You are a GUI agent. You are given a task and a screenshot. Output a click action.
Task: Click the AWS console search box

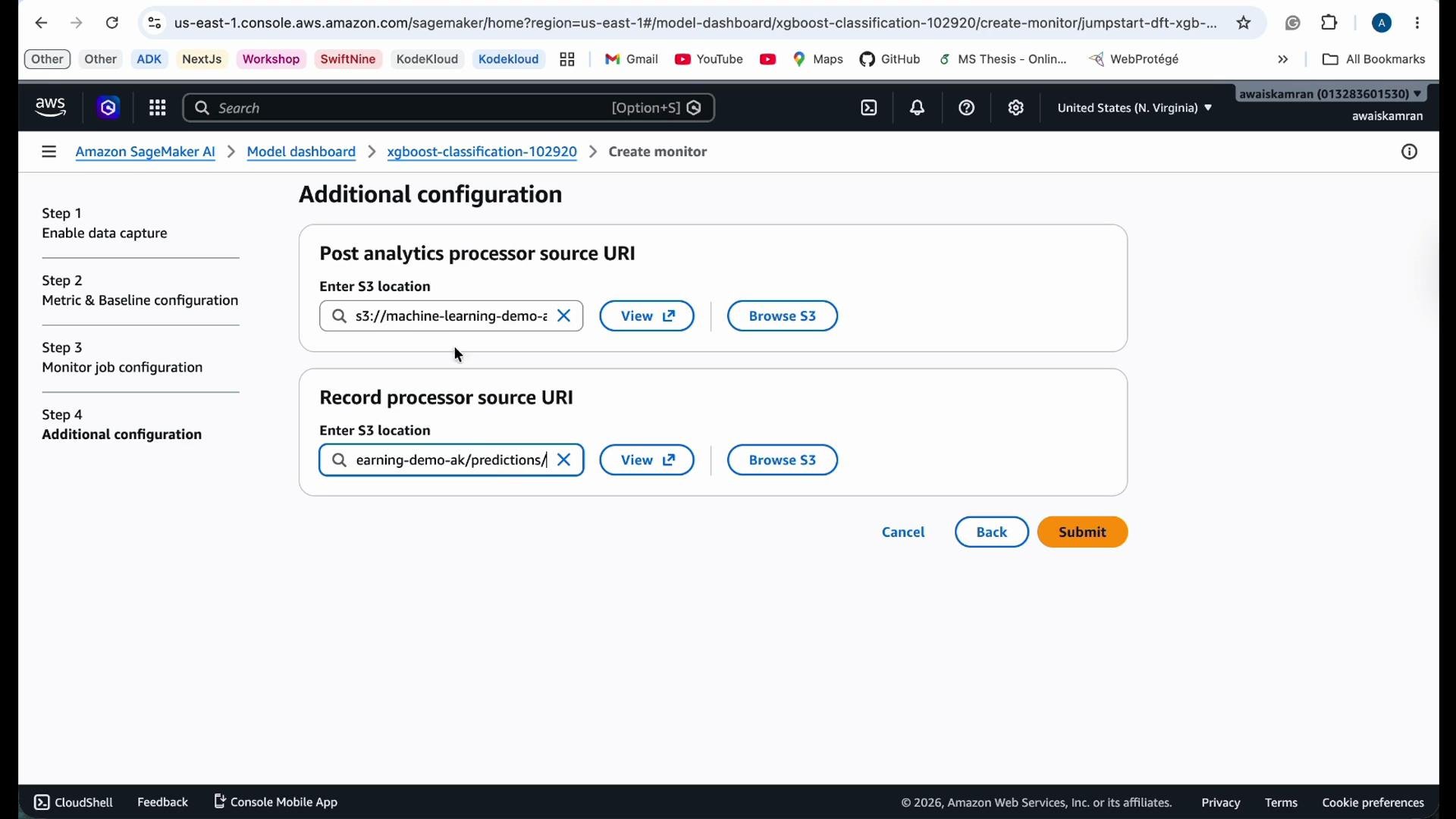[449, 108]
